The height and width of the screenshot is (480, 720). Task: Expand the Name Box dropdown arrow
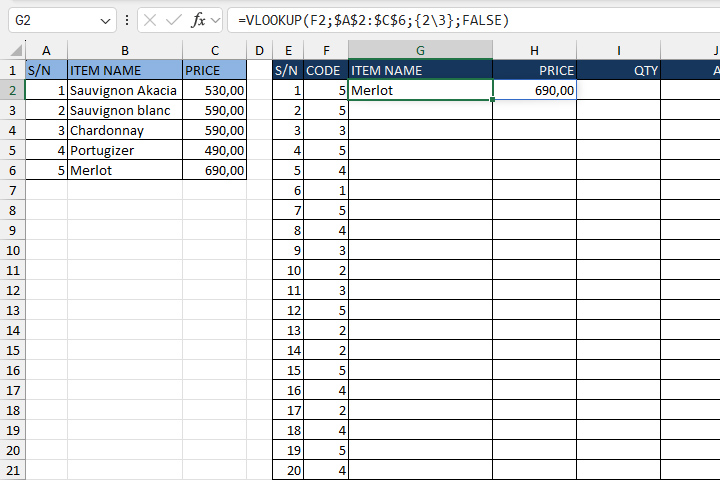106,20
